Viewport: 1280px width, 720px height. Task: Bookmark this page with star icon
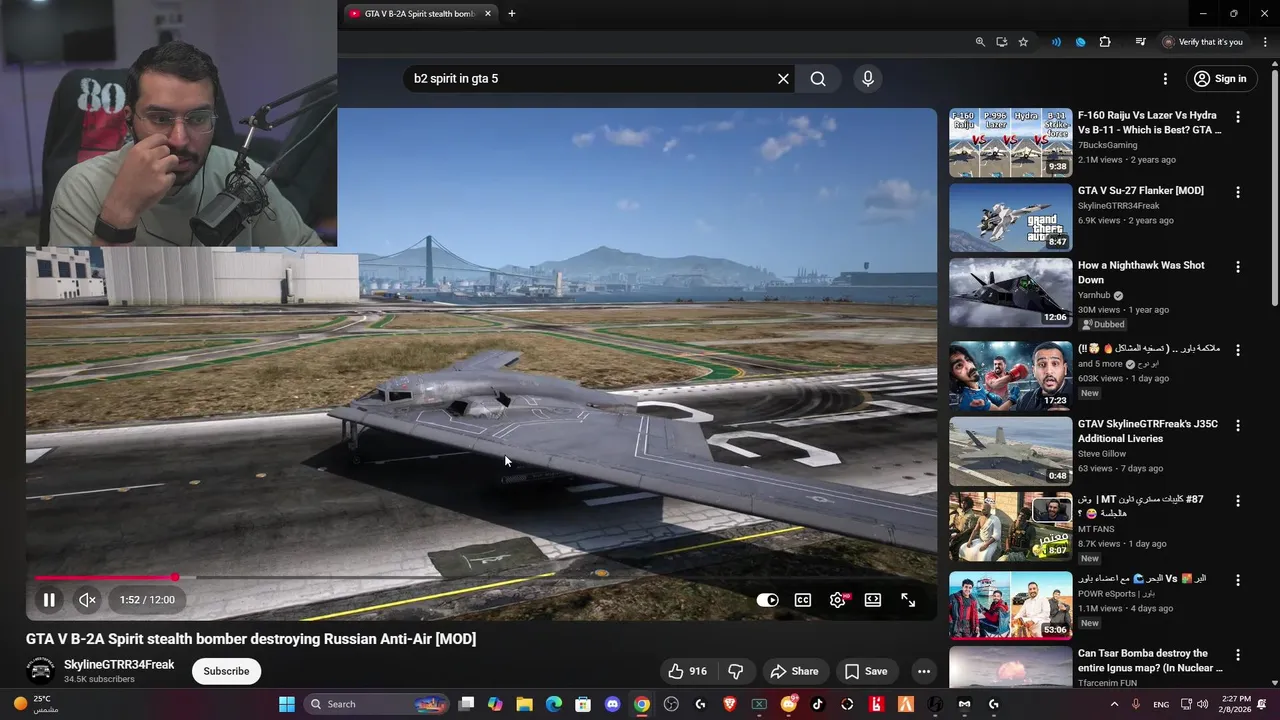tap(1023, 42)
